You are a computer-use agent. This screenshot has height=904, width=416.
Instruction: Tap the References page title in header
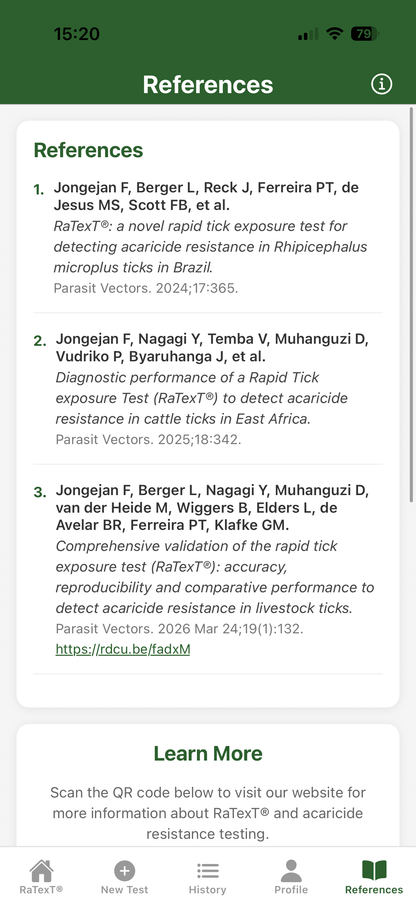208,84
